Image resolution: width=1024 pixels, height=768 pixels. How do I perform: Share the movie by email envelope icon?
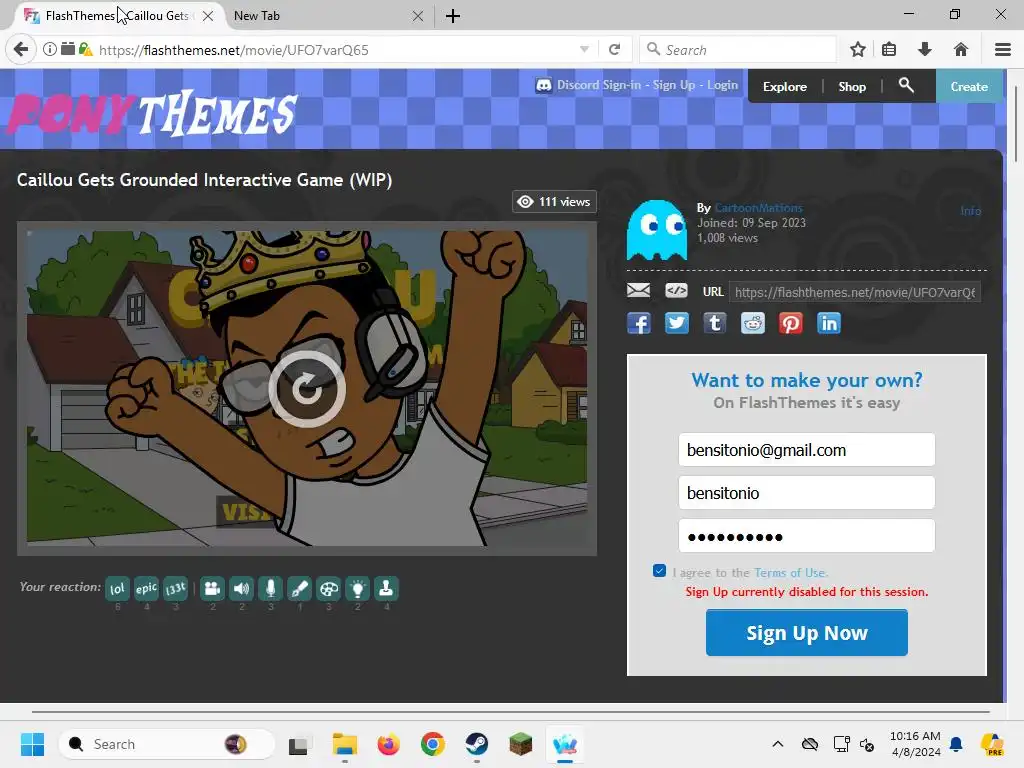pyautogui.click(x=638, y=291)
